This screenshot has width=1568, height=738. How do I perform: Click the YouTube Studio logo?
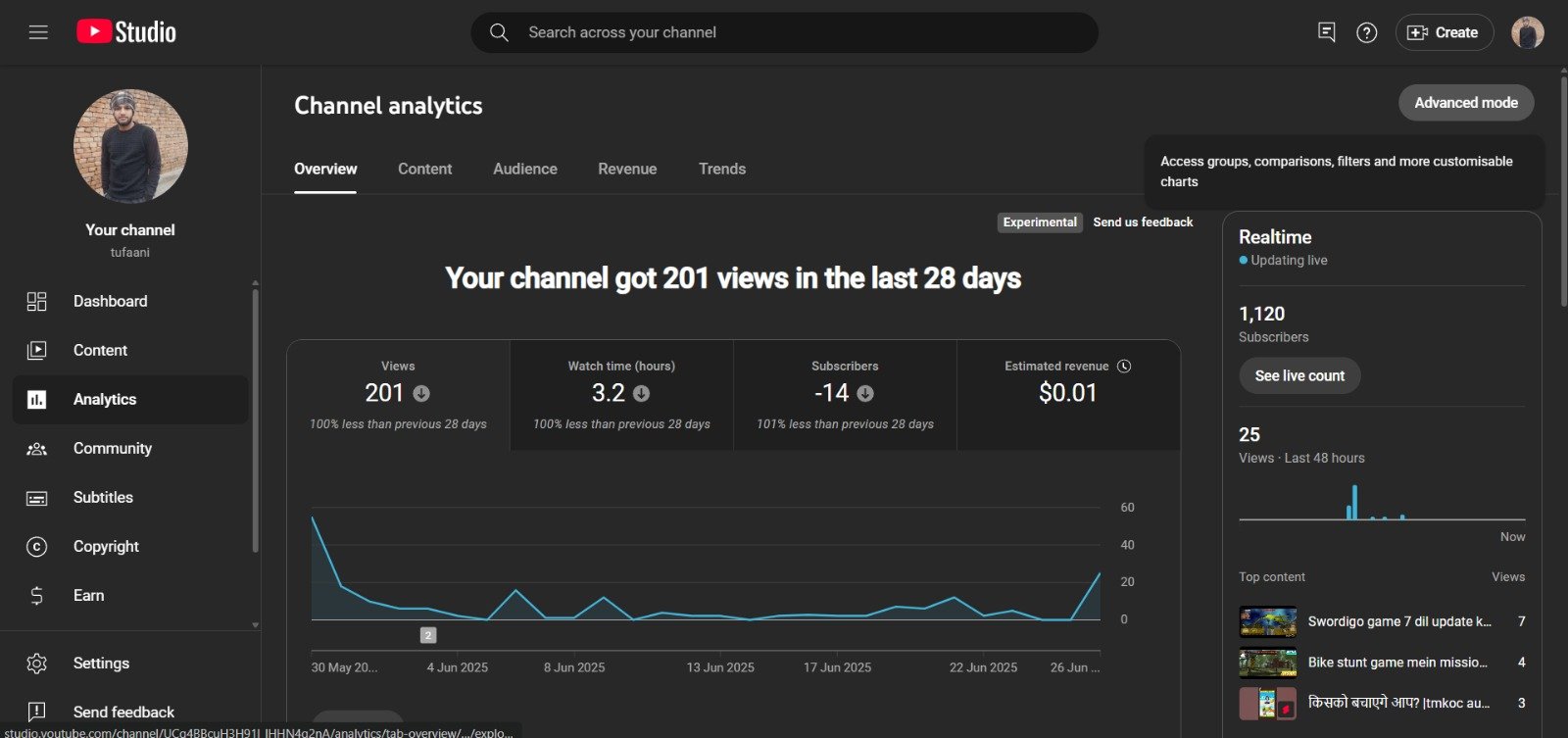coord(126,32)
